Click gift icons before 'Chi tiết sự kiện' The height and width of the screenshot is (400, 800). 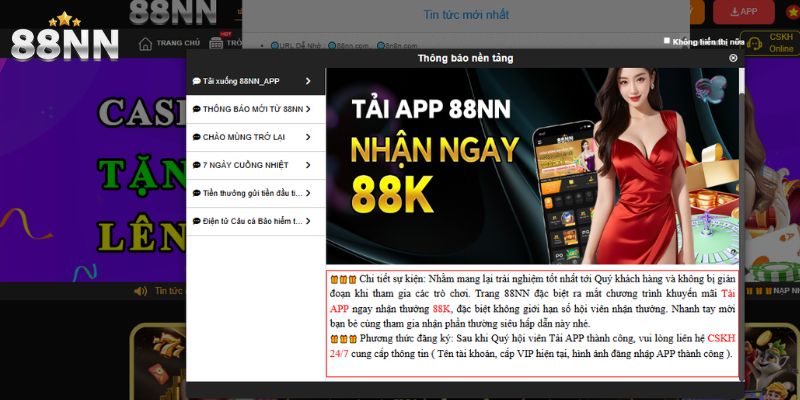pyautogui.click(x=343, y=280)
